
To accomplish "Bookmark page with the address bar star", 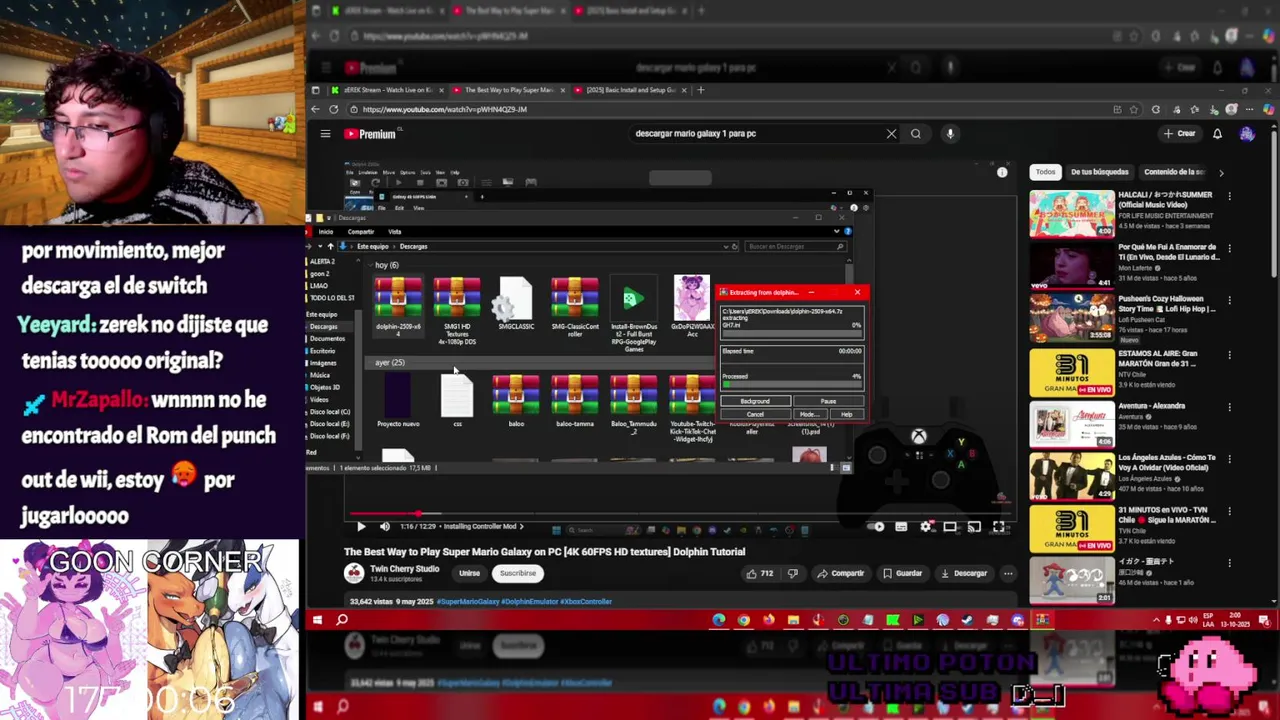I will pyautogui.click(x=1134, y=109).
